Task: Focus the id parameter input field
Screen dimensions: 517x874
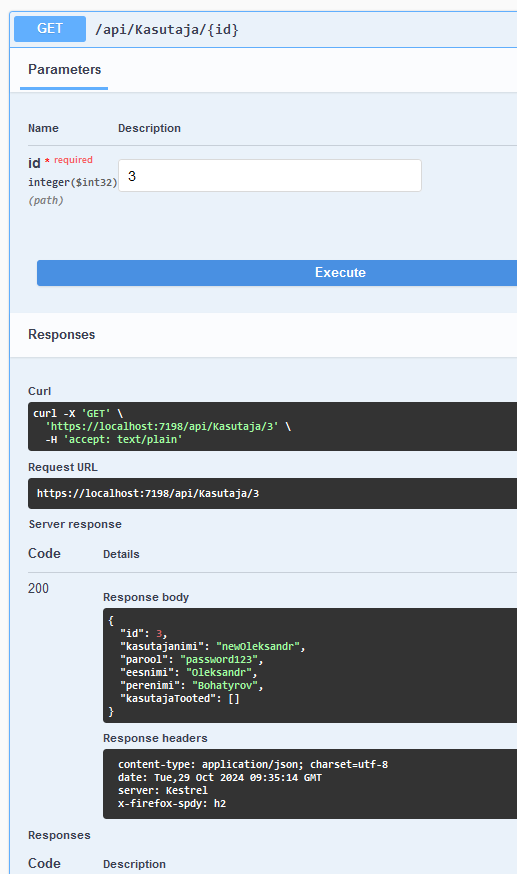Action: pos(270,176)
